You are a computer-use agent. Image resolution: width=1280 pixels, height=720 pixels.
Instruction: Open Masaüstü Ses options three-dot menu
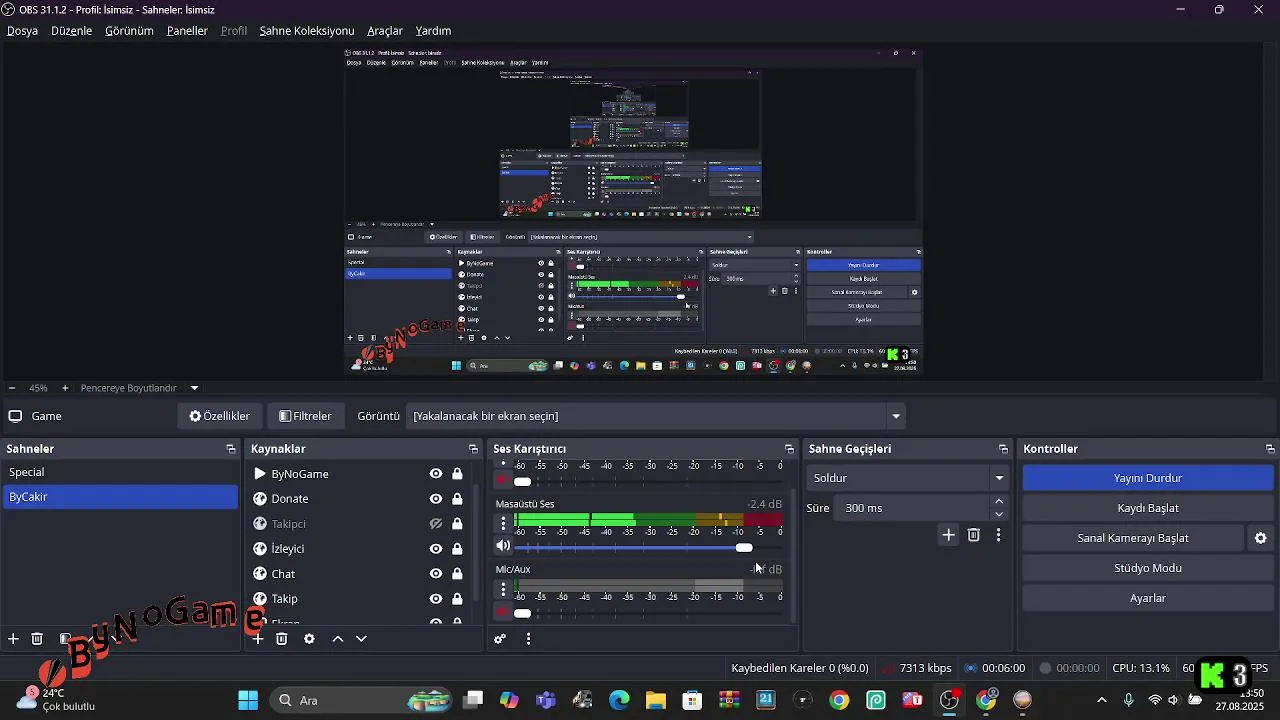pyautogui.click(x=503, y=523)
